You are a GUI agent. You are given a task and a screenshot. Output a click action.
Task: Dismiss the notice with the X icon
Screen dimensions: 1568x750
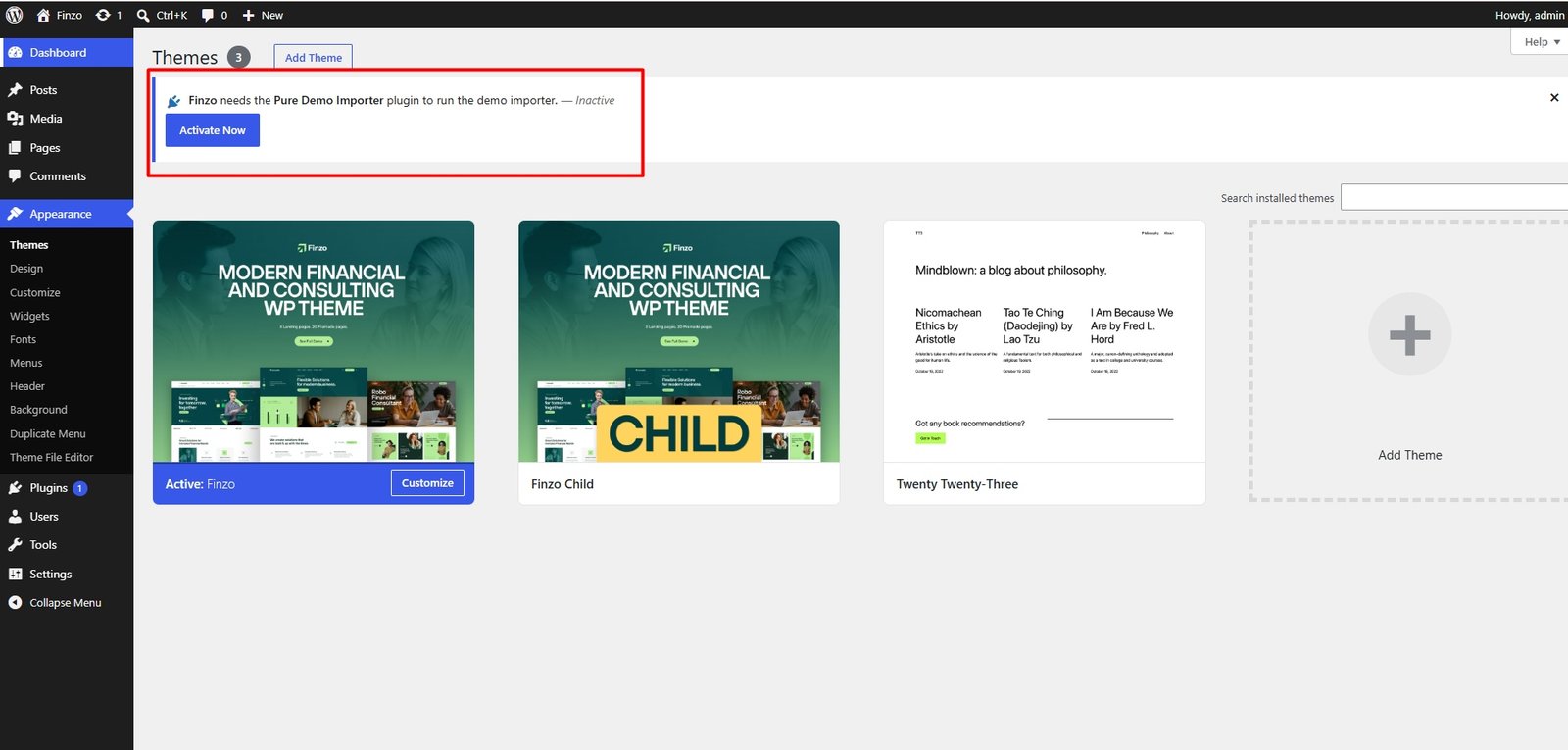[1554, 98]
